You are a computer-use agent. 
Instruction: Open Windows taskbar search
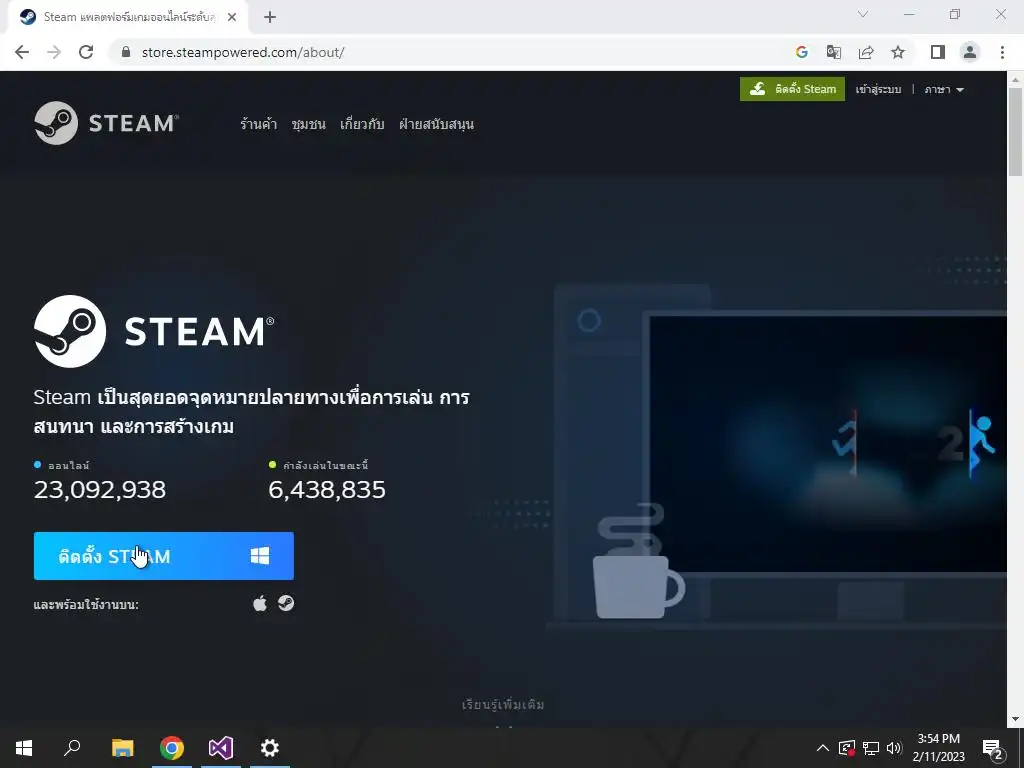click(x=72, y=748)
